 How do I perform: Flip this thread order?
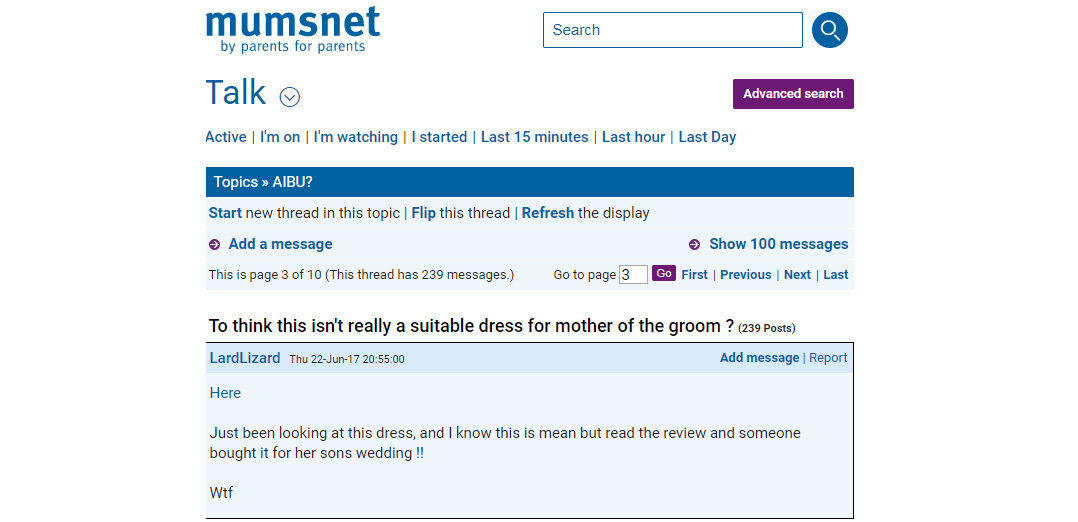tap(423, 213)
